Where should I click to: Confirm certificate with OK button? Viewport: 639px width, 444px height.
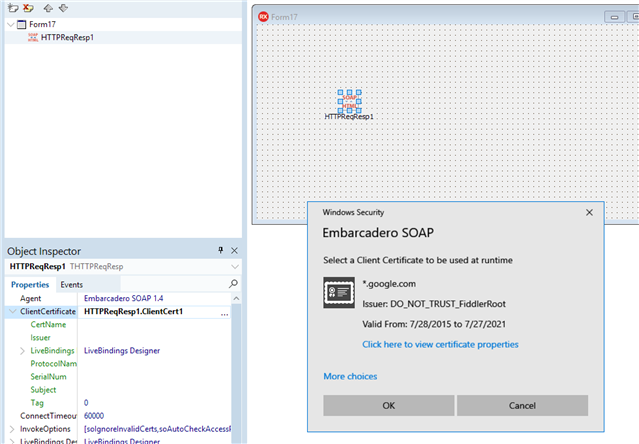(x=389, y=406)
